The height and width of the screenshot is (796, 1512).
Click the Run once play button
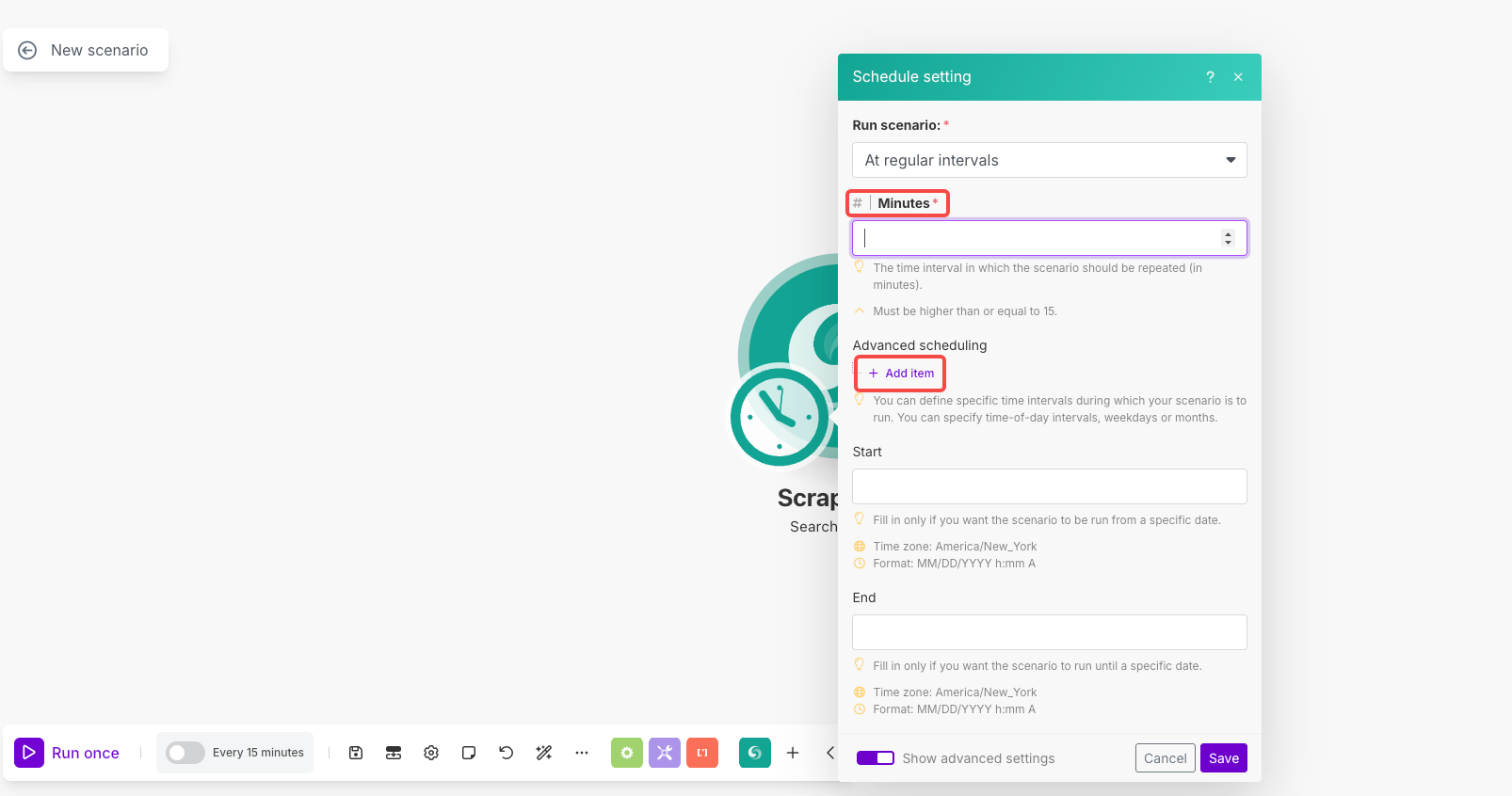coord(29,753)
